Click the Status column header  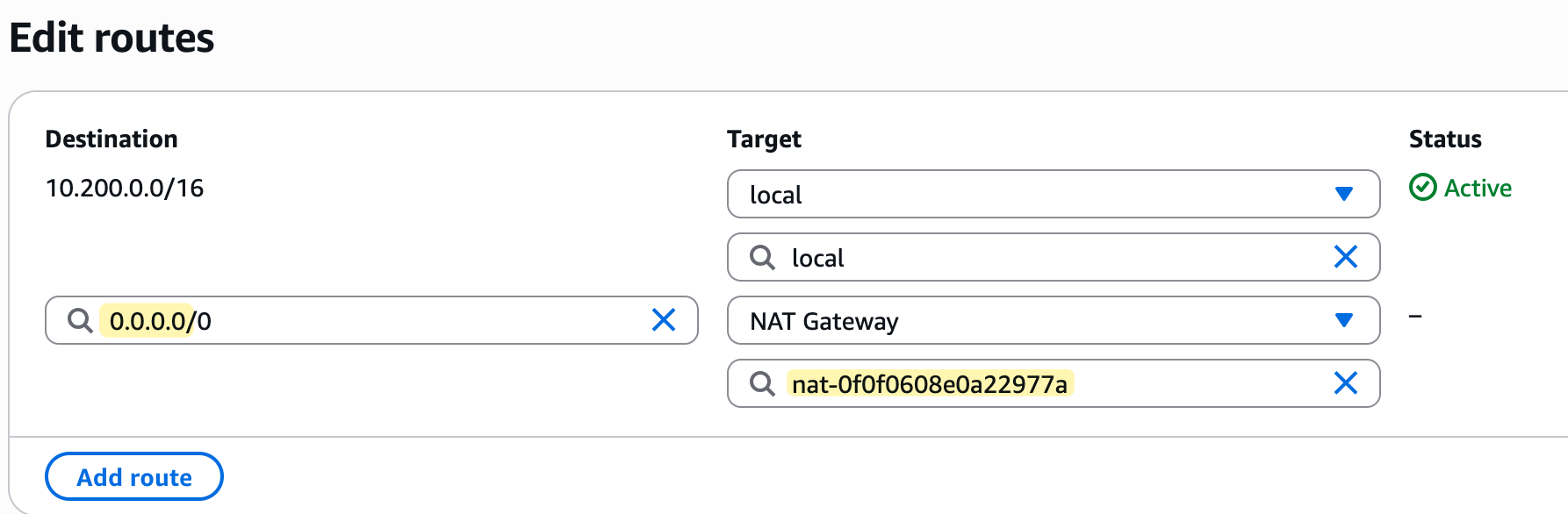point(1445,139)
